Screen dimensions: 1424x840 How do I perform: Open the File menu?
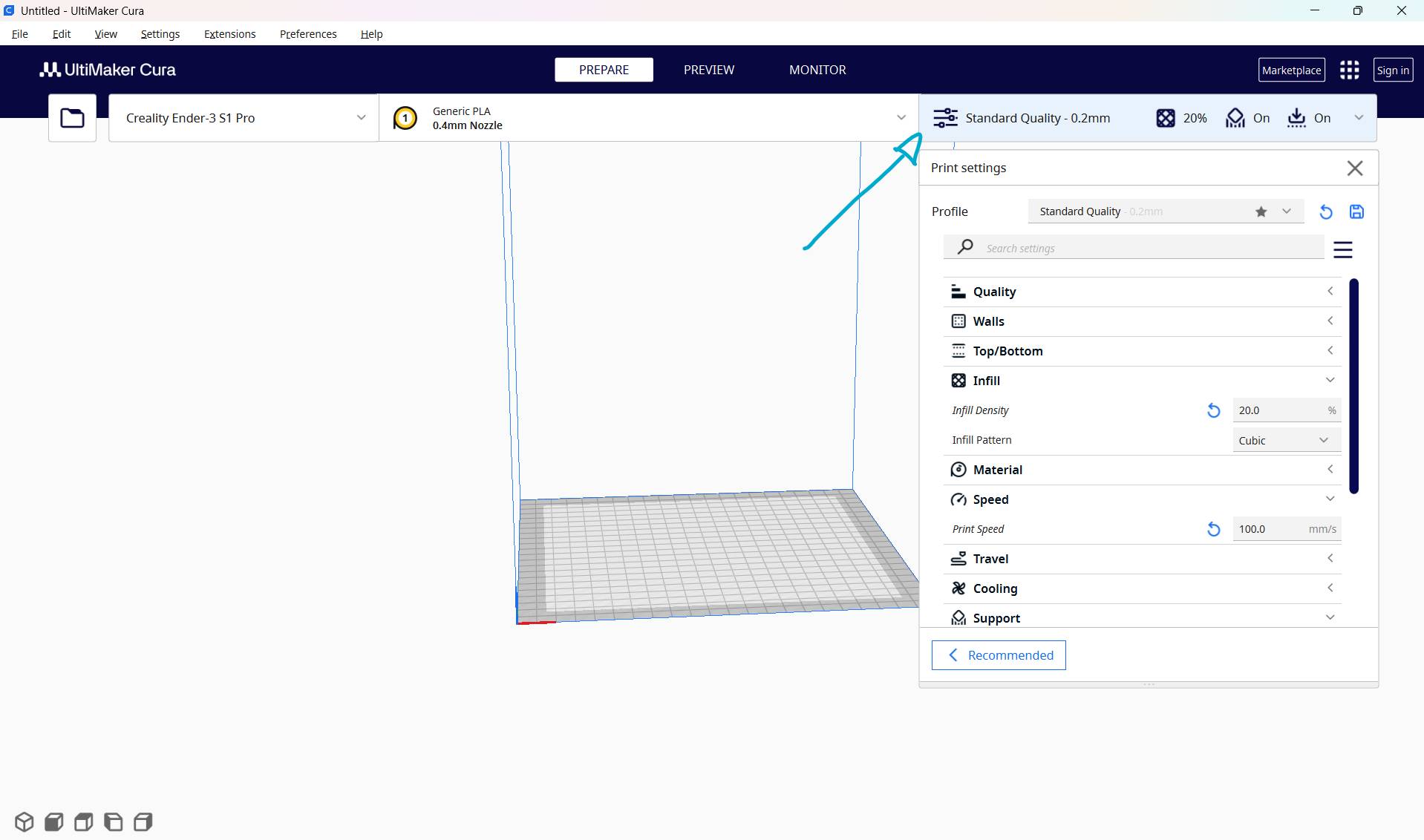pyautogui.click(x=20, y=34)
